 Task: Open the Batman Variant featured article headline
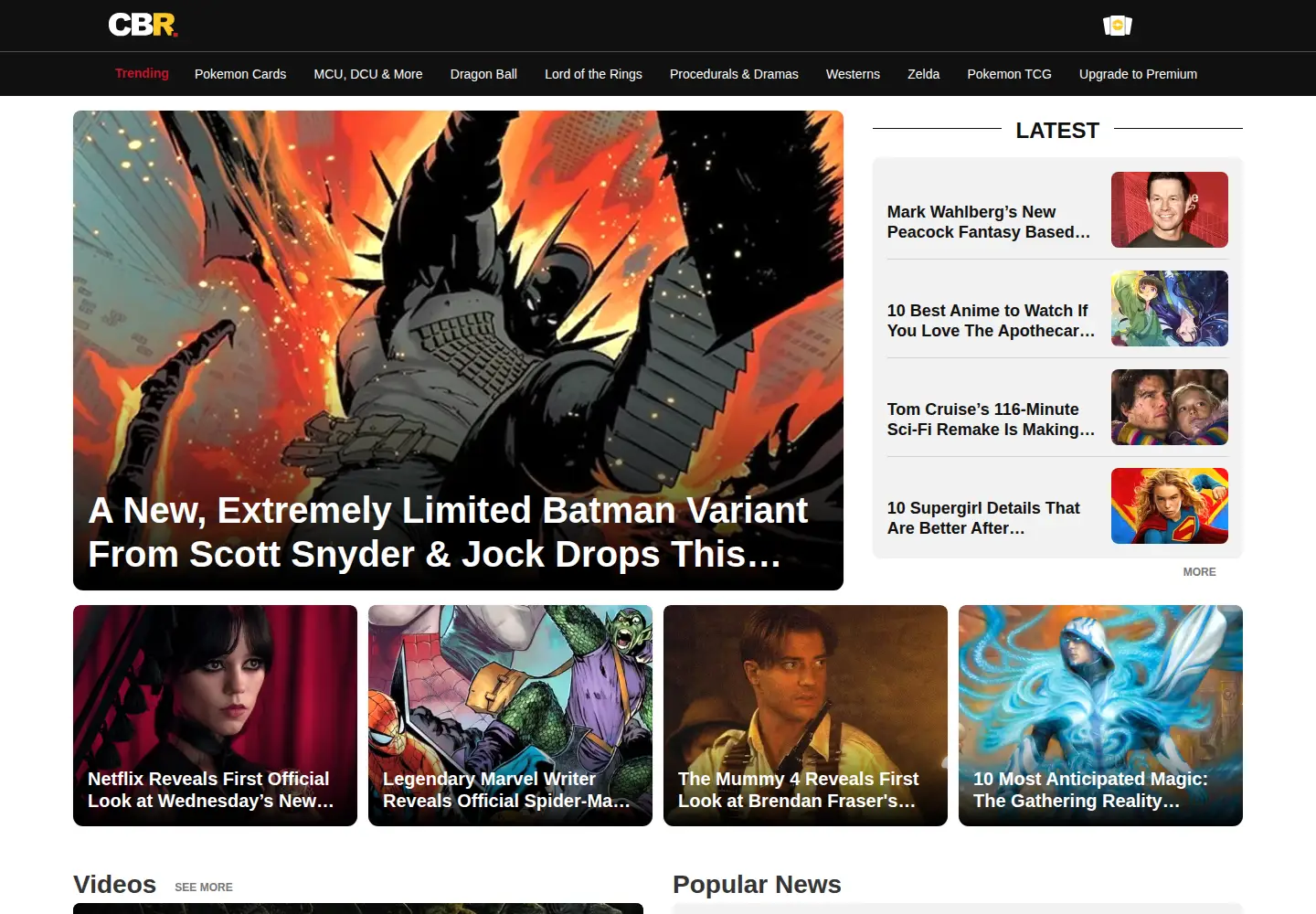pyautogui.click(x=448, y=532)
